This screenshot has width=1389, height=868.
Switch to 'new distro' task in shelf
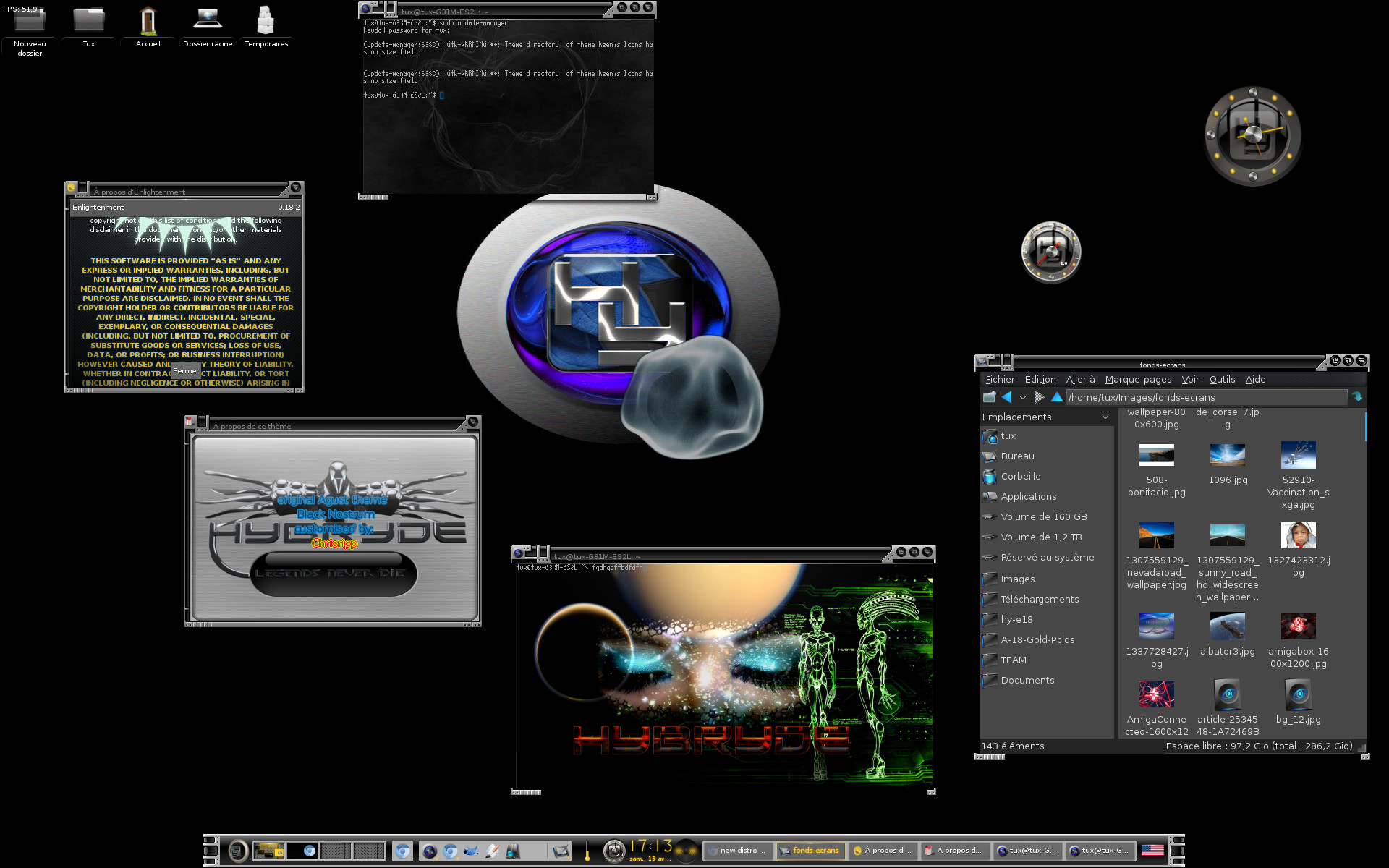tap(738, 851)
